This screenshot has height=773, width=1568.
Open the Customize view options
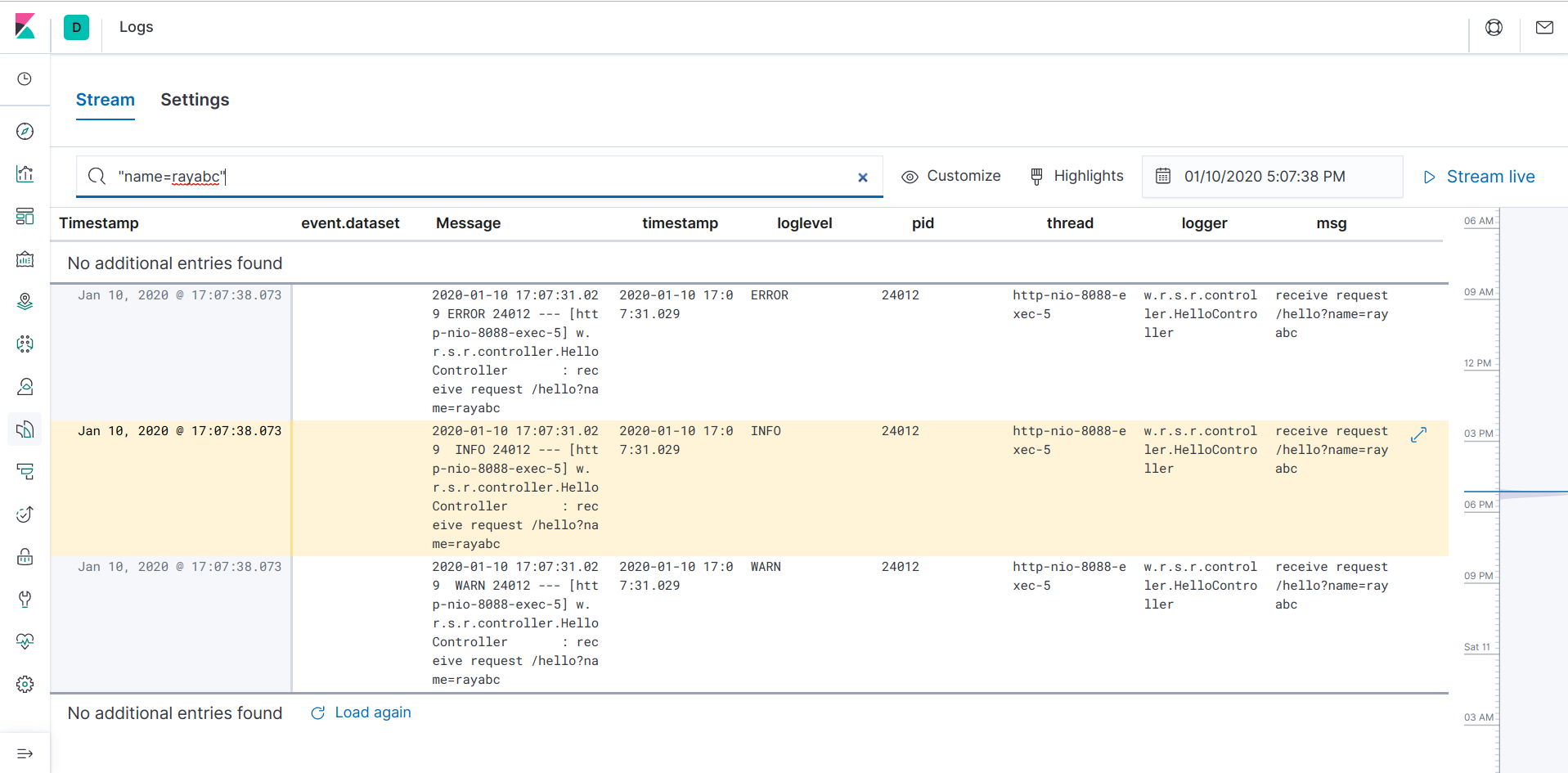coord(951,176)
